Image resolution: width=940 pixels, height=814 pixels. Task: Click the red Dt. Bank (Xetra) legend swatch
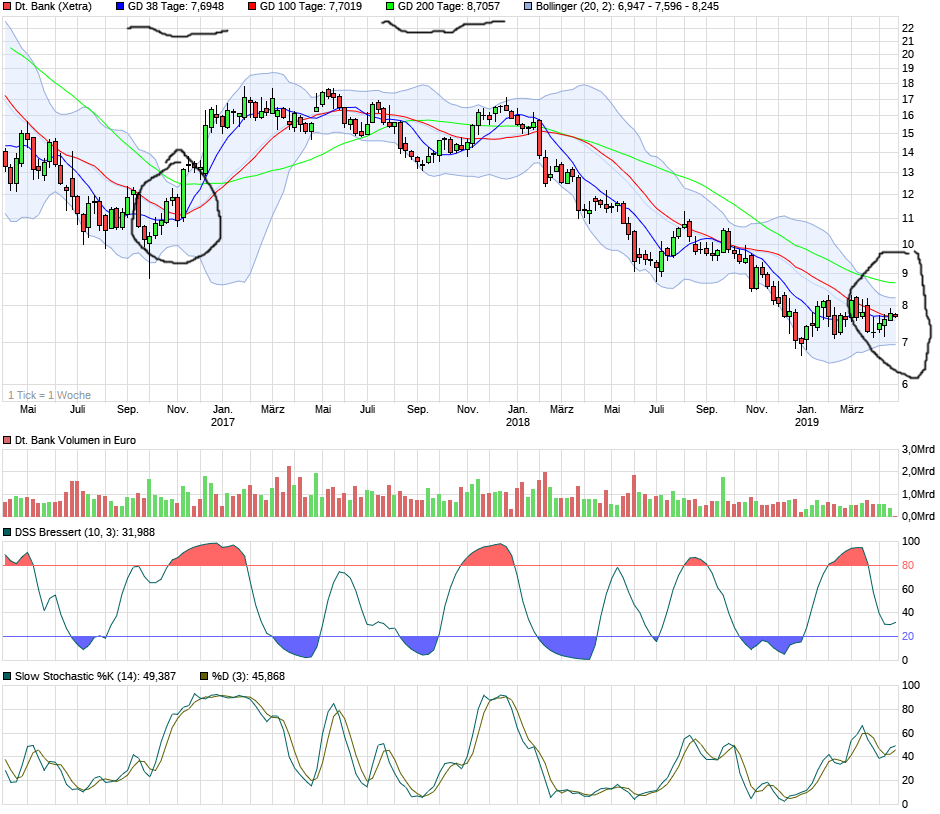click(7, 7)
